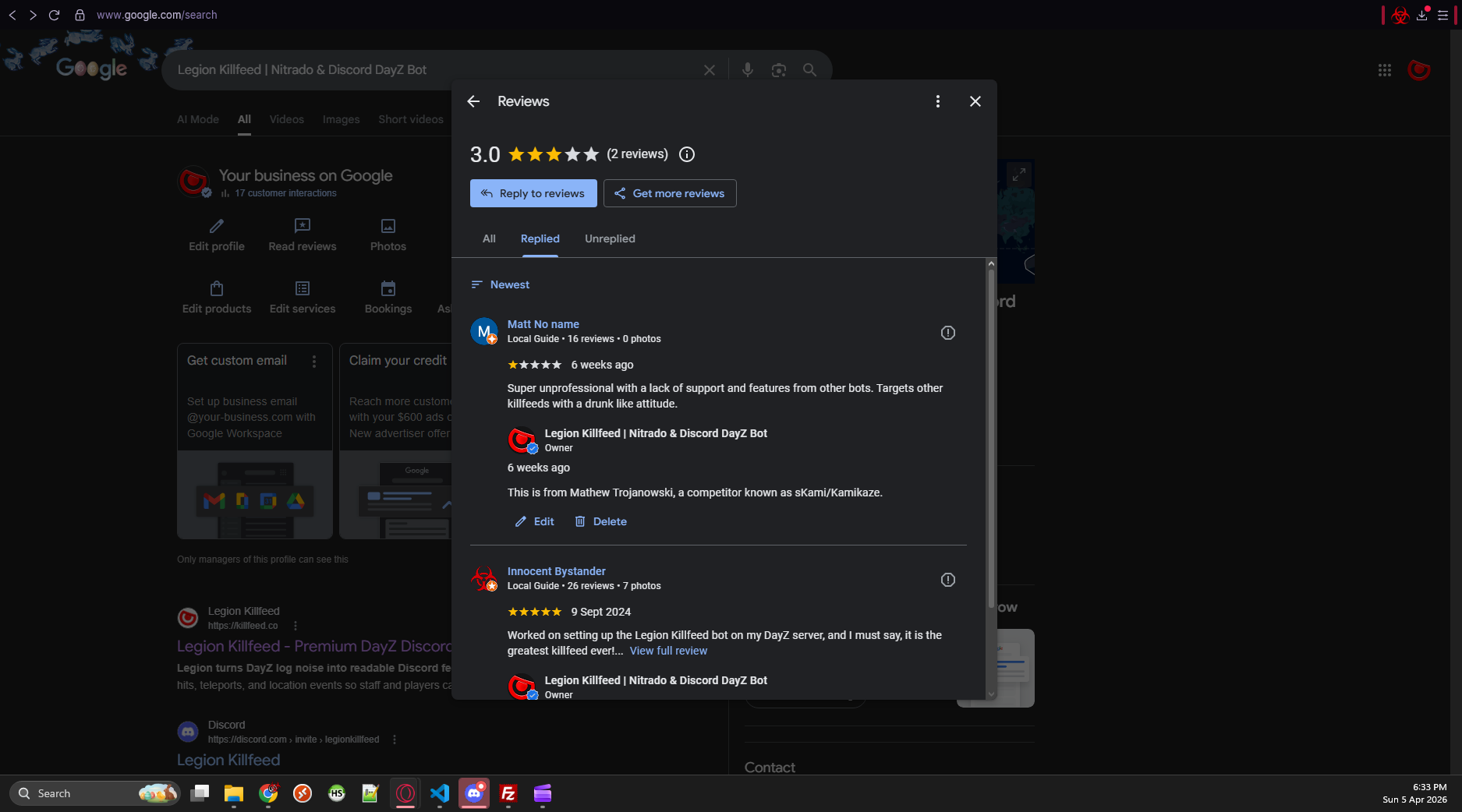This screenshot has height=812, width=1462.
Task: Flag the Matt No name review
Action: (x=948, y=333)
